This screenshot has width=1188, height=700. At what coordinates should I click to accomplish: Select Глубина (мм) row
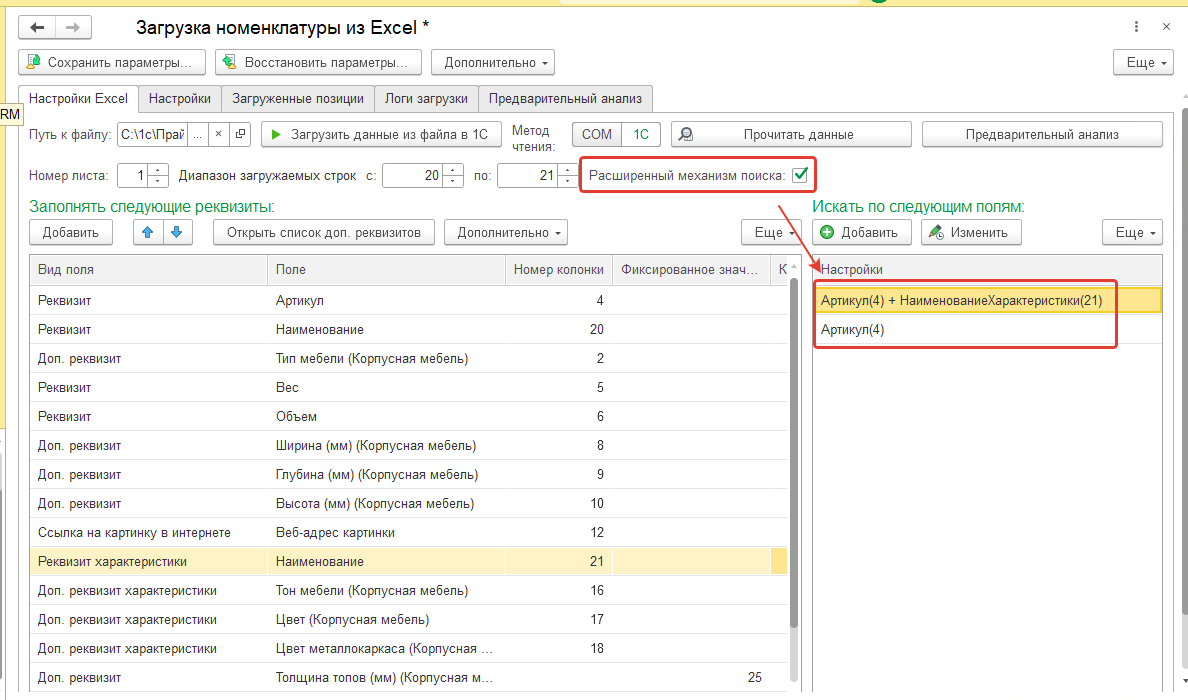point(409,475)
